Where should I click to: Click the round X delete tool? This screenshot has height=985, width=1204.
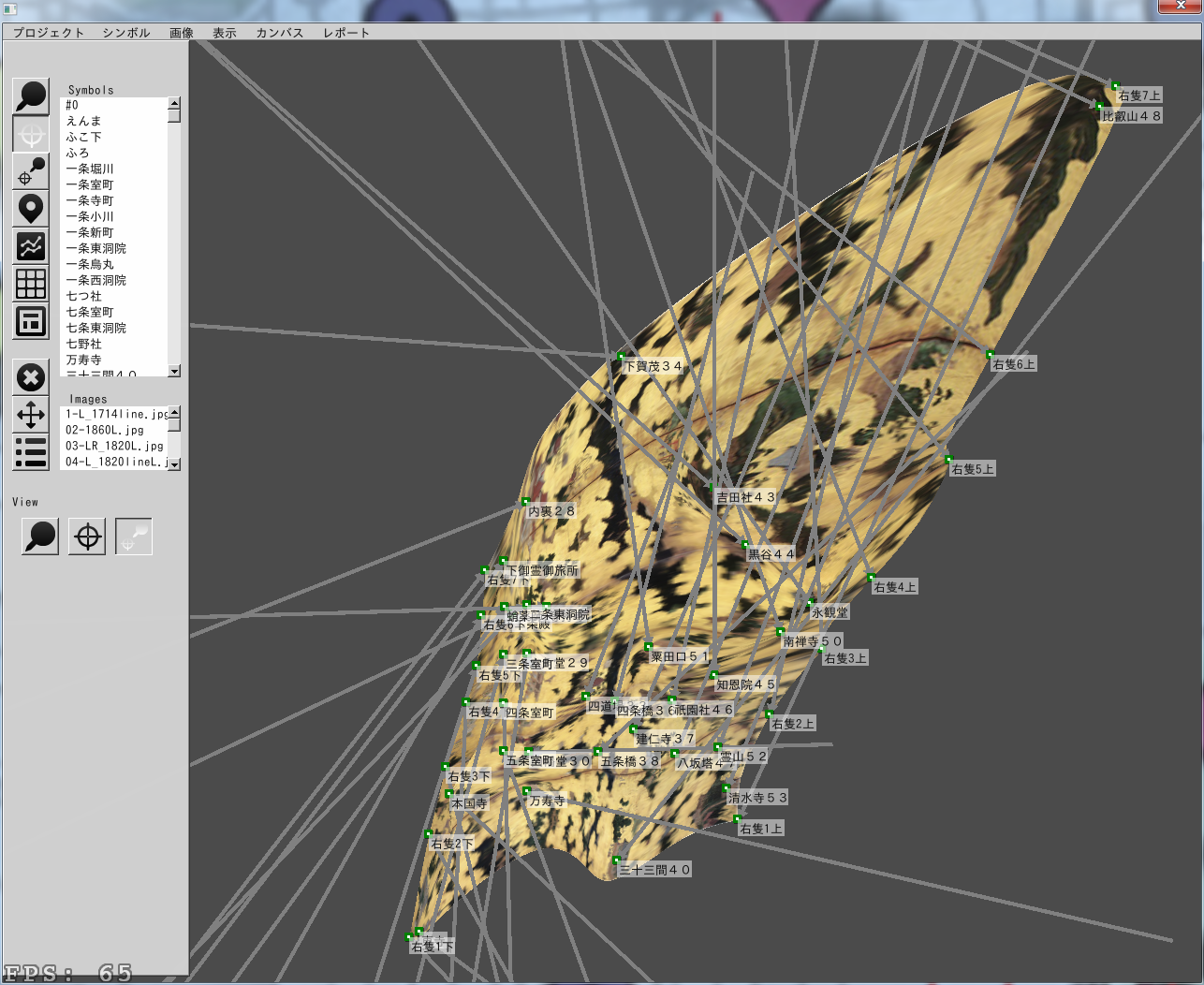tap(31, 377)
